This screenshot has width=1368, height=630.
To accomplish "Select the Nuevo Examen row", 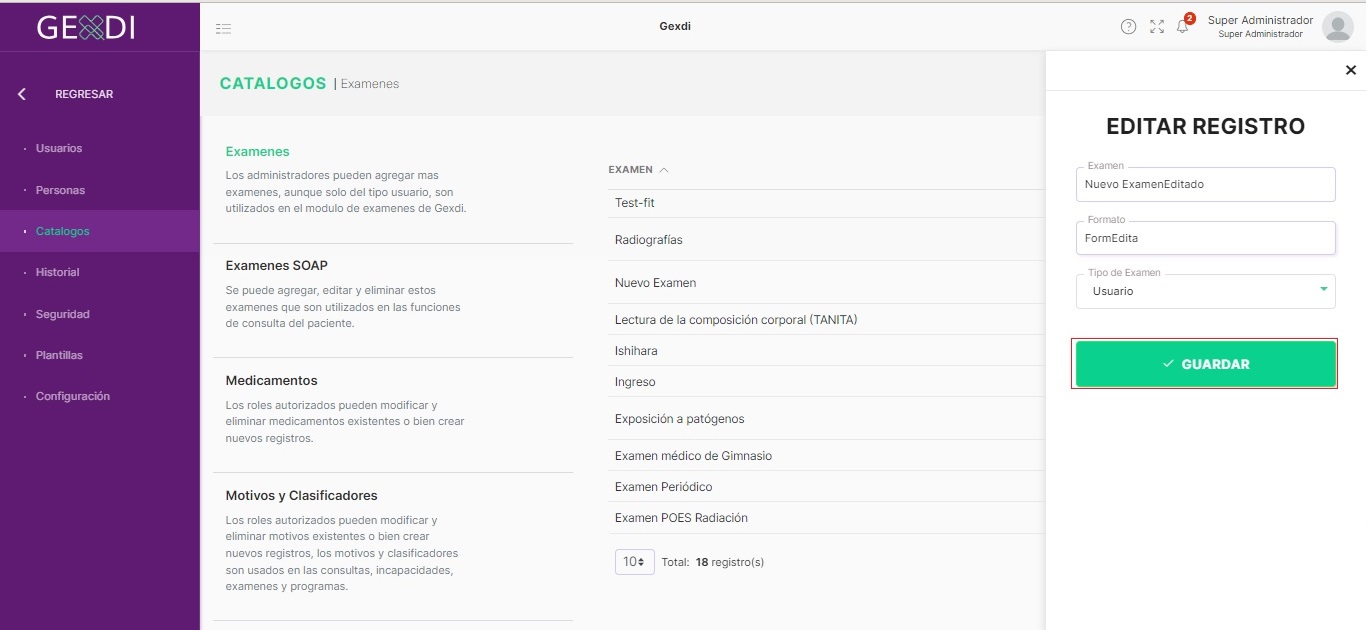I will (827, 283).
